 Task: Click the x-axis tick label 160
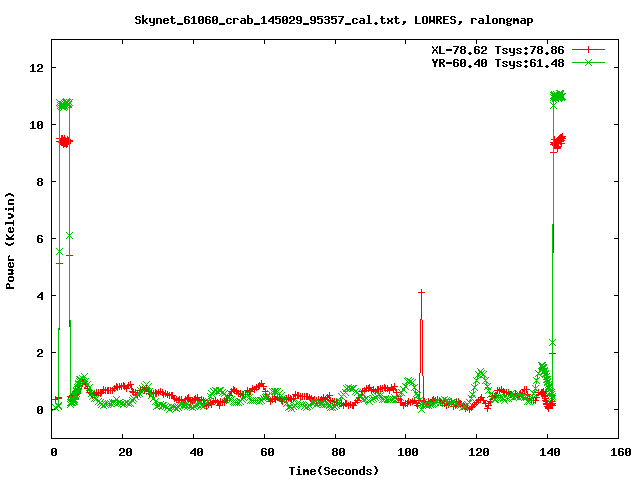(618, 452)
